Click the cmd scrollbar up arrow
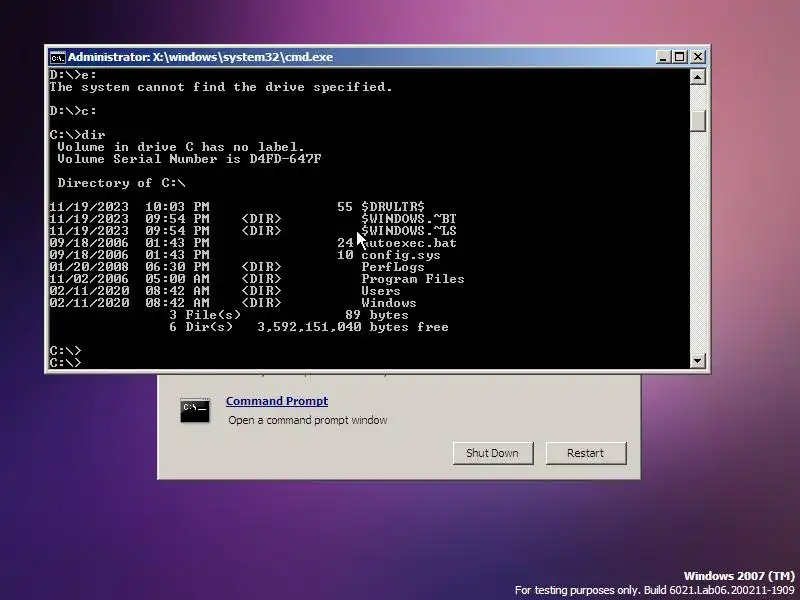This screenshot has height=600, width=800. pos(697,77)
